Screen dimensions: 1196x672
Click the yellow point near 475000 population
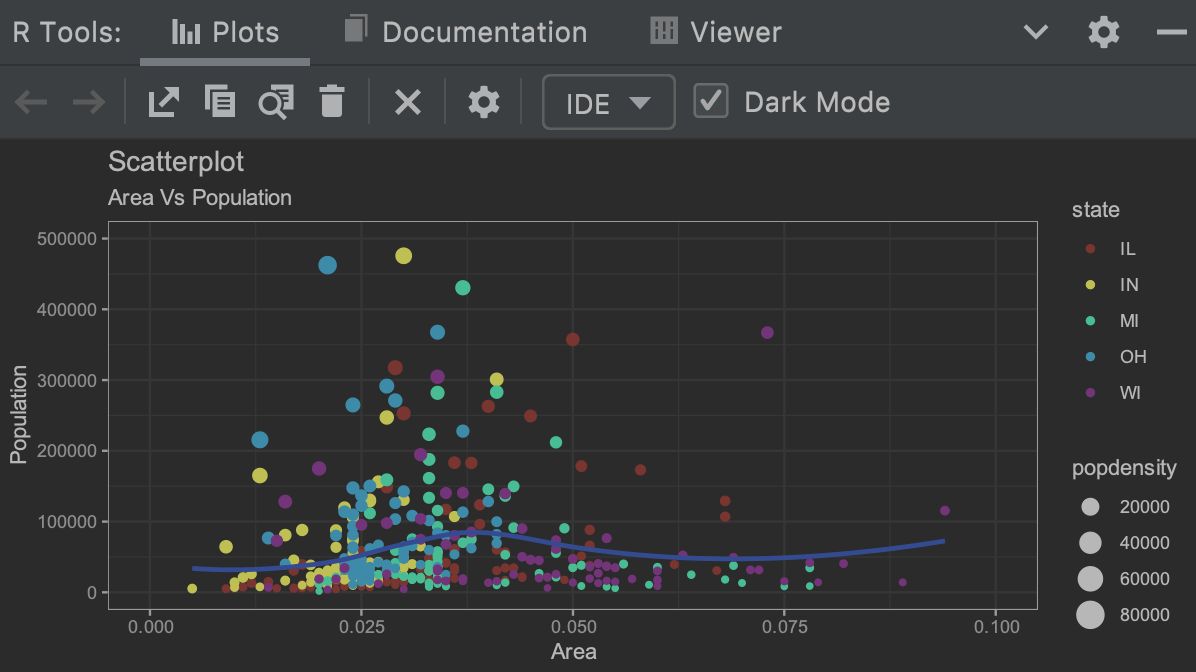point(403,256)
